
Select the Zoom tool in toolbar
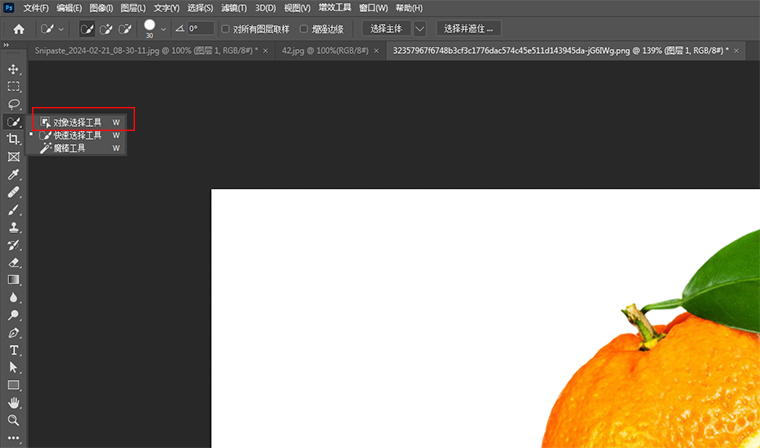14,420
